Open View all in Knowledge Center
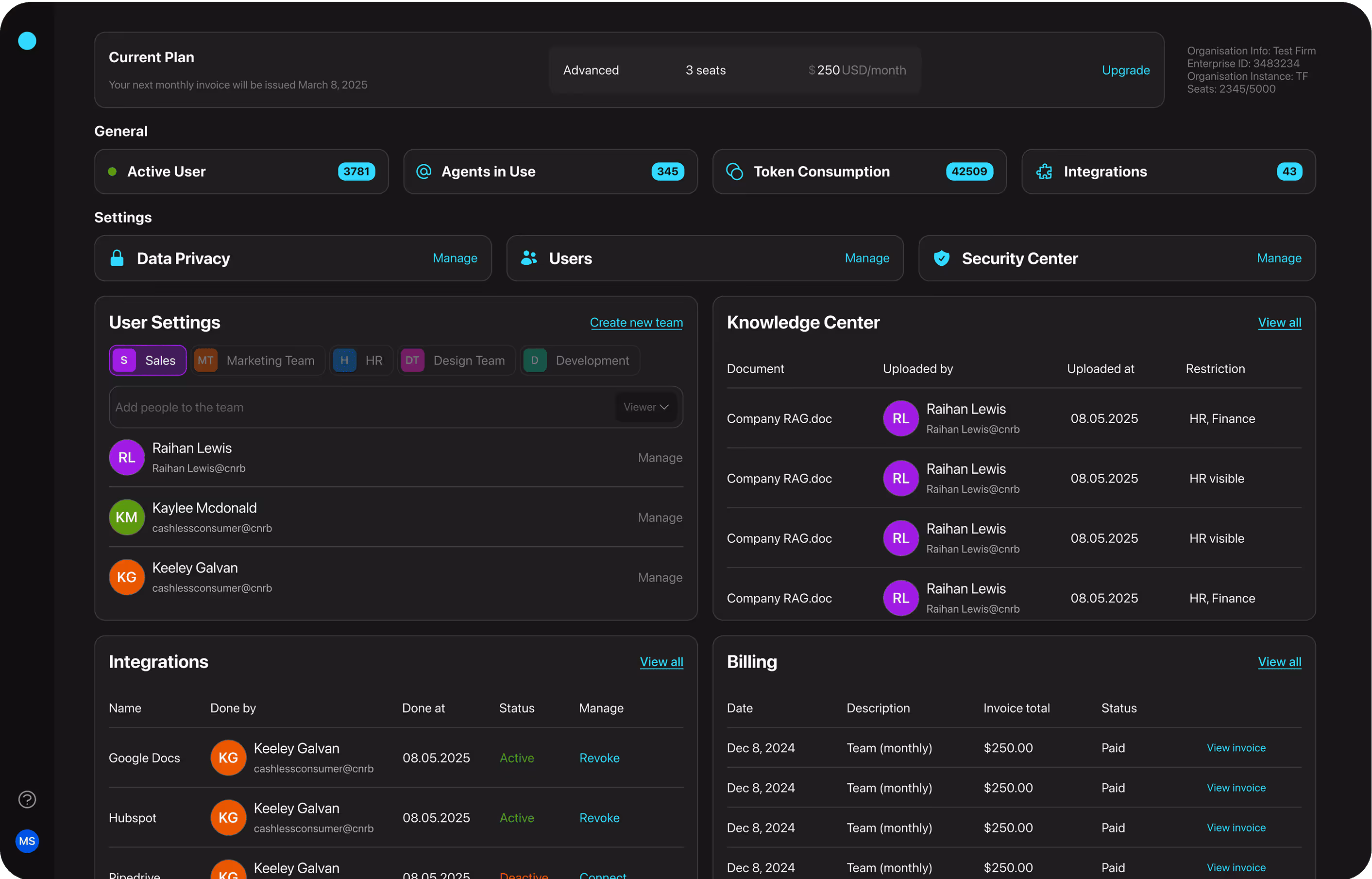This screenshot has height=879, width=1372. click(1279, 323)
